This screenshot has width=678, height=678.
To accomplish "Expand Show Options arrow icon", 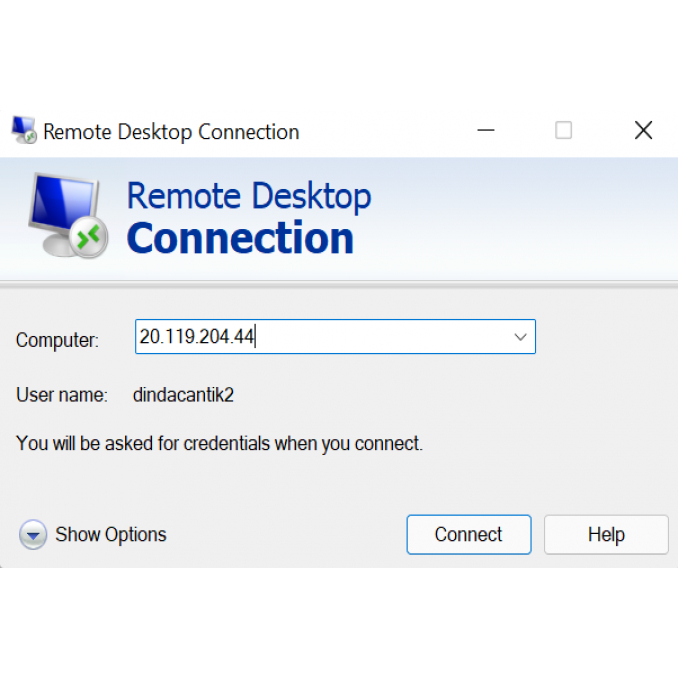I will (x=33, y=534).
